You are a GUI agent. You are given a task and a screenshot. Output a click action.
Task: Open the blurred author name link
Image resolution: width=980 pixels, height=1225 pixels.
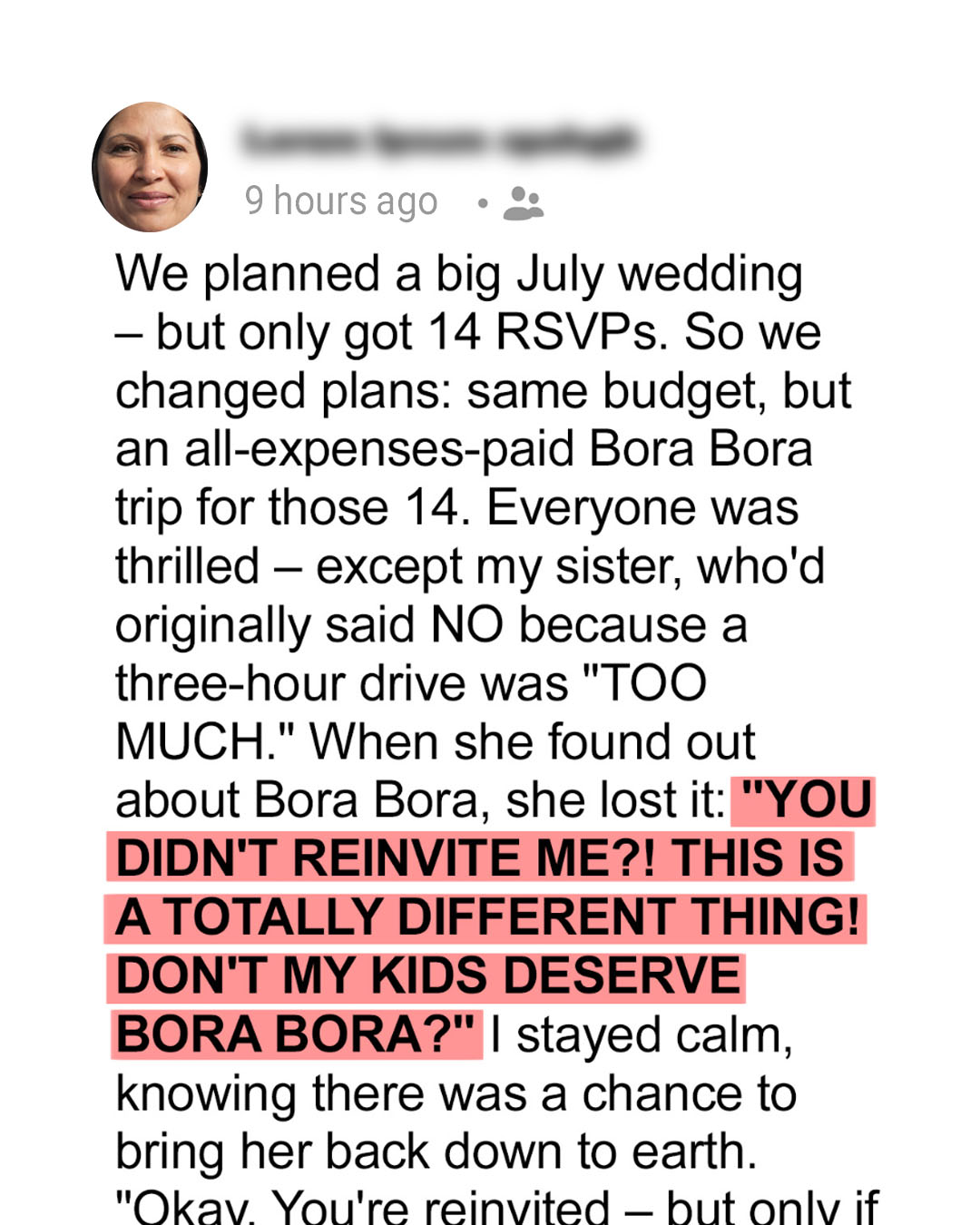(440, 142)
